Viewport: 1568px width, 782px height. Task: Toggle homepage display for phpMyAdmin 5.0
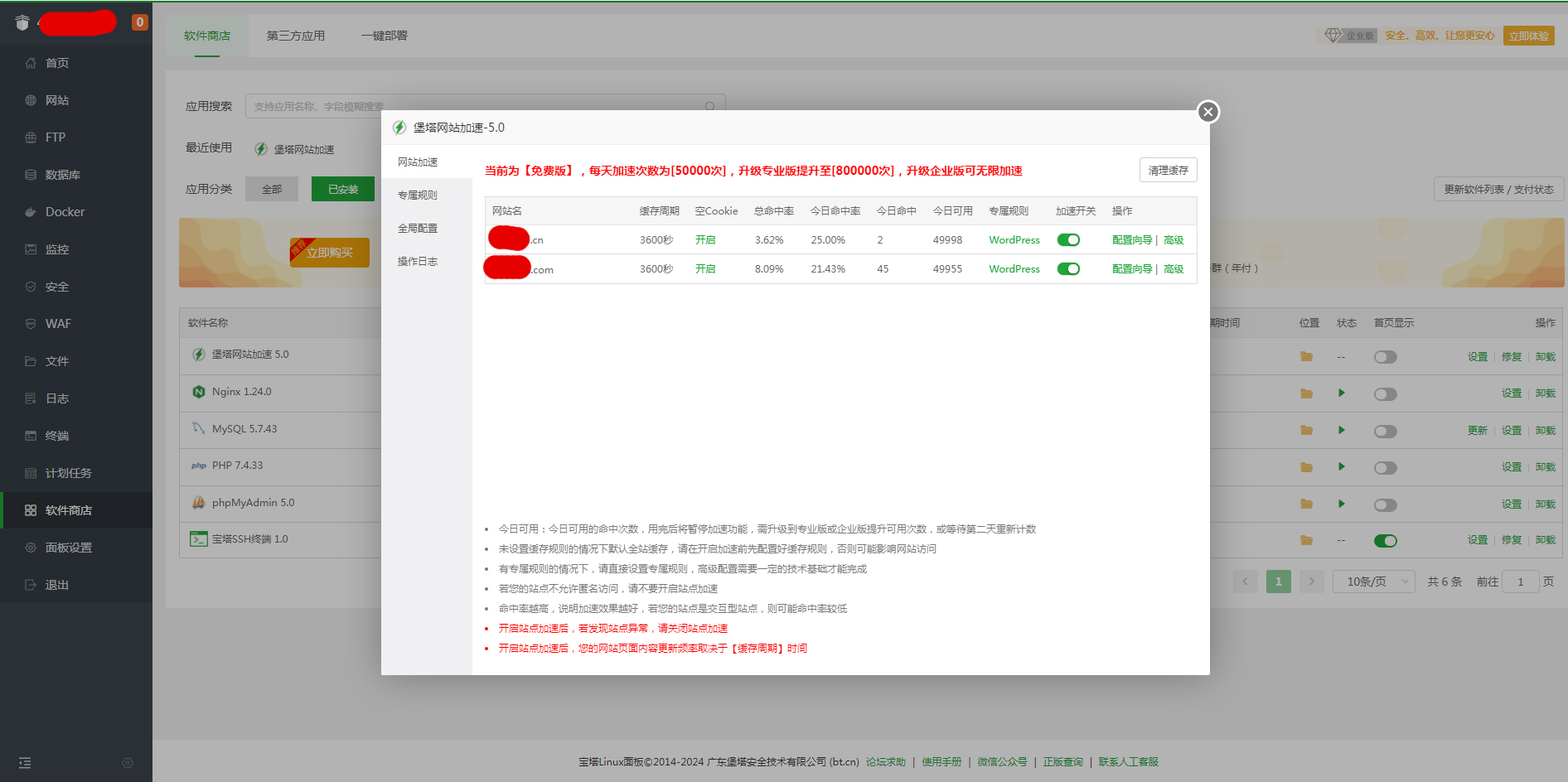pos(1385,505)
